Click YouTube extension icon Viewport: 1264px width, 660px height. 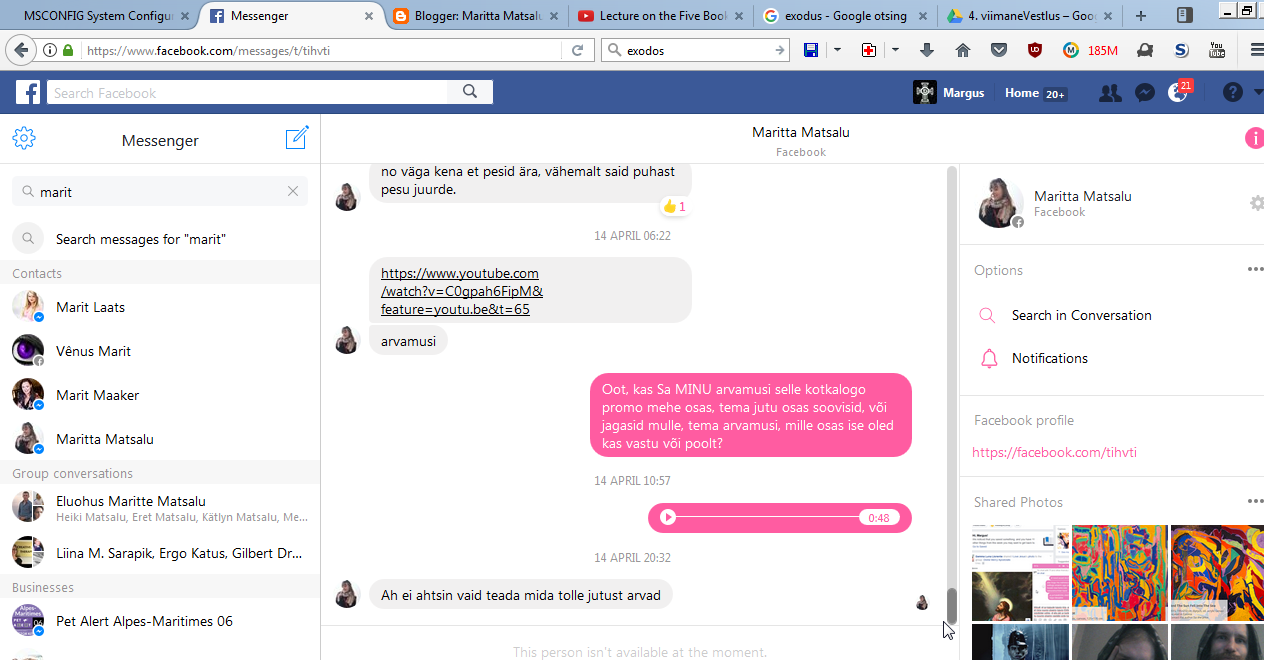point(1217,50)
